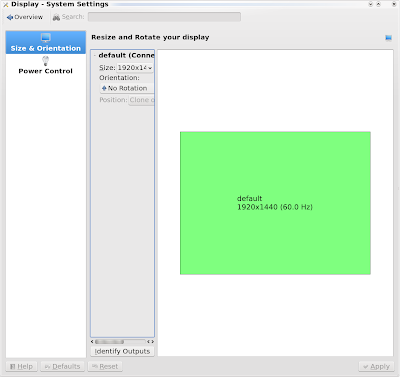400x377 pixels.
Task: Click the small blue monitor icon at top right
Action: (388, 38)
